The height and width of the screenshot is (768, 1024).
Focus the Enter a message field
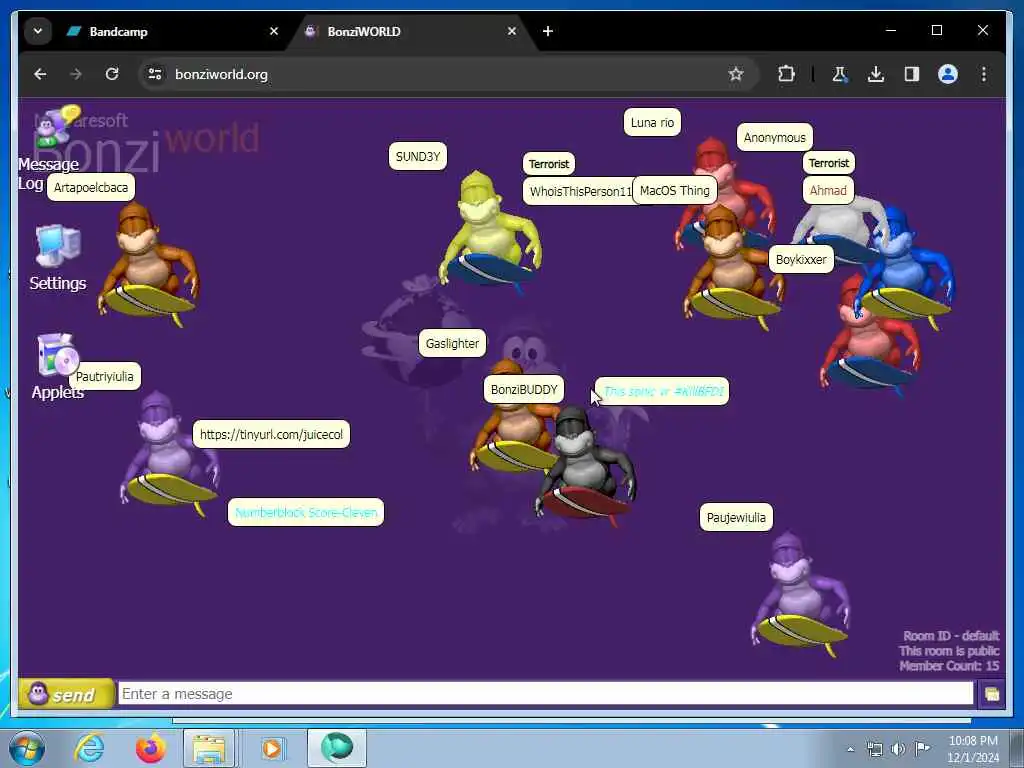(x=545, y=694)
